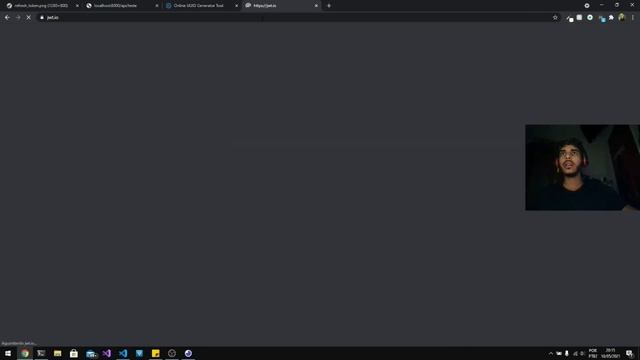Open the green circular extension icon
640x360 pixels.
(x=590, y=18)
